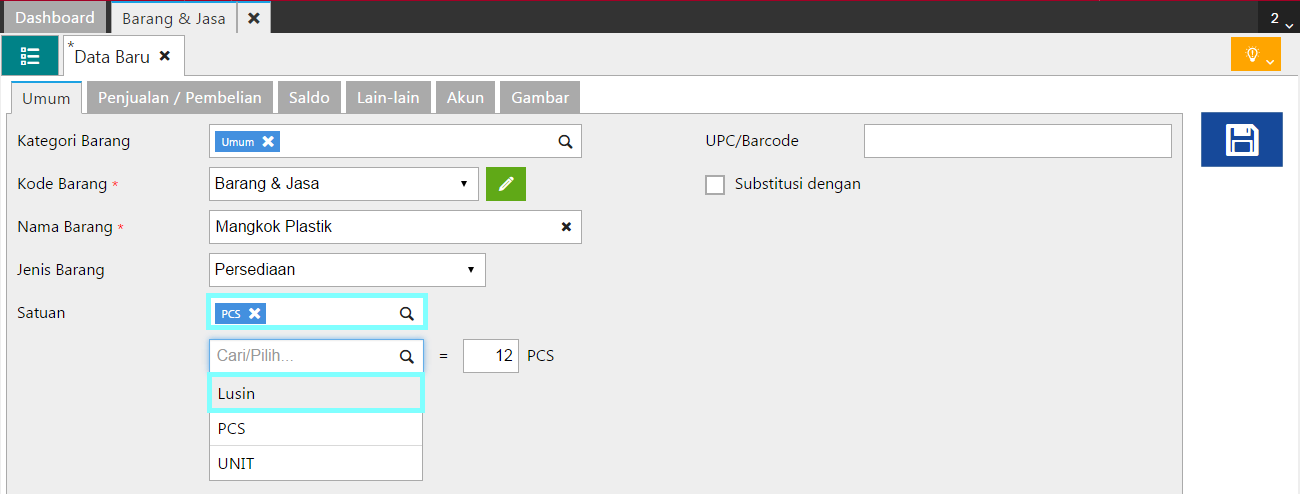Switch to the Penjualan / Pembelian tab

(x=180, y=97)
